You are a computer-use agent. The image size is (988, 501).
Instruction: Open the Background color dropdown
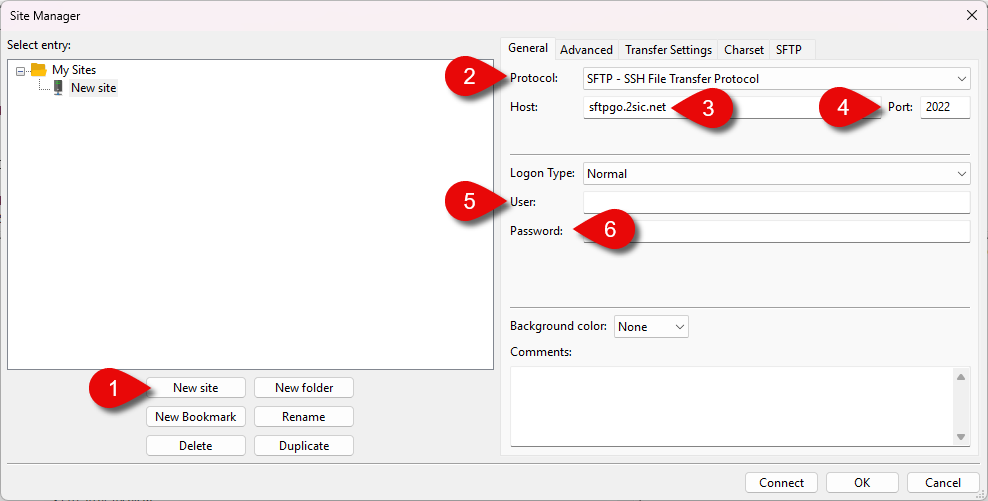tap(651, 326)
